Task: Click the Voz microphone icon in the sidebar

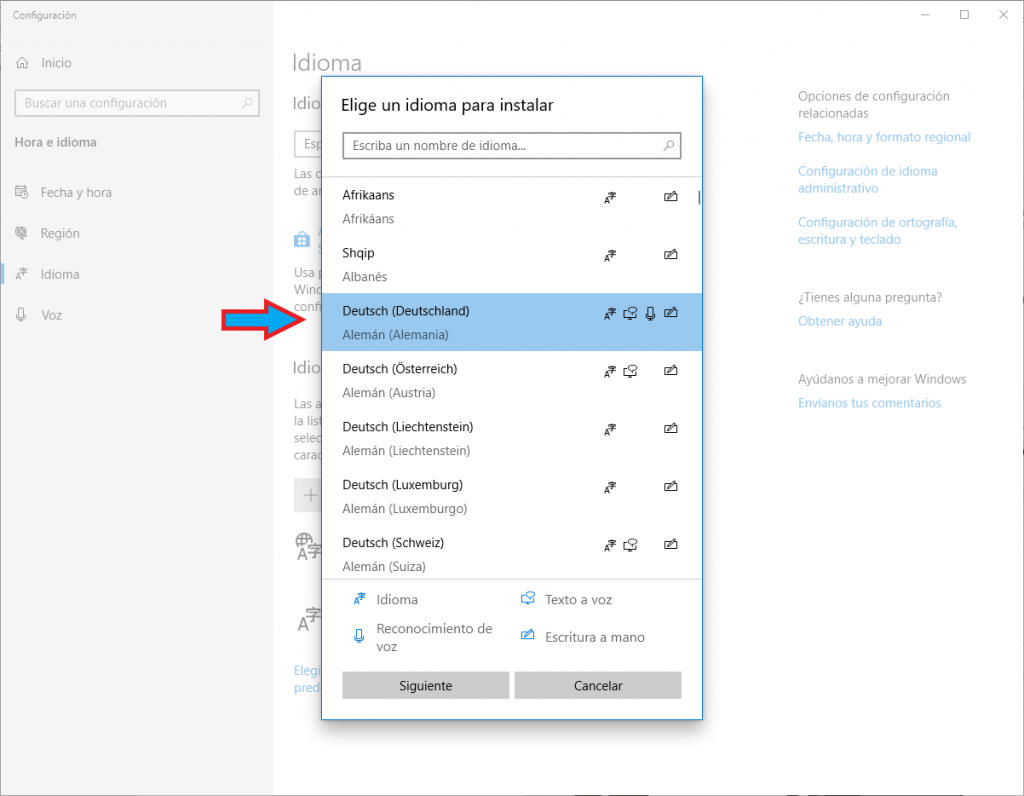Action: point(22,315)
